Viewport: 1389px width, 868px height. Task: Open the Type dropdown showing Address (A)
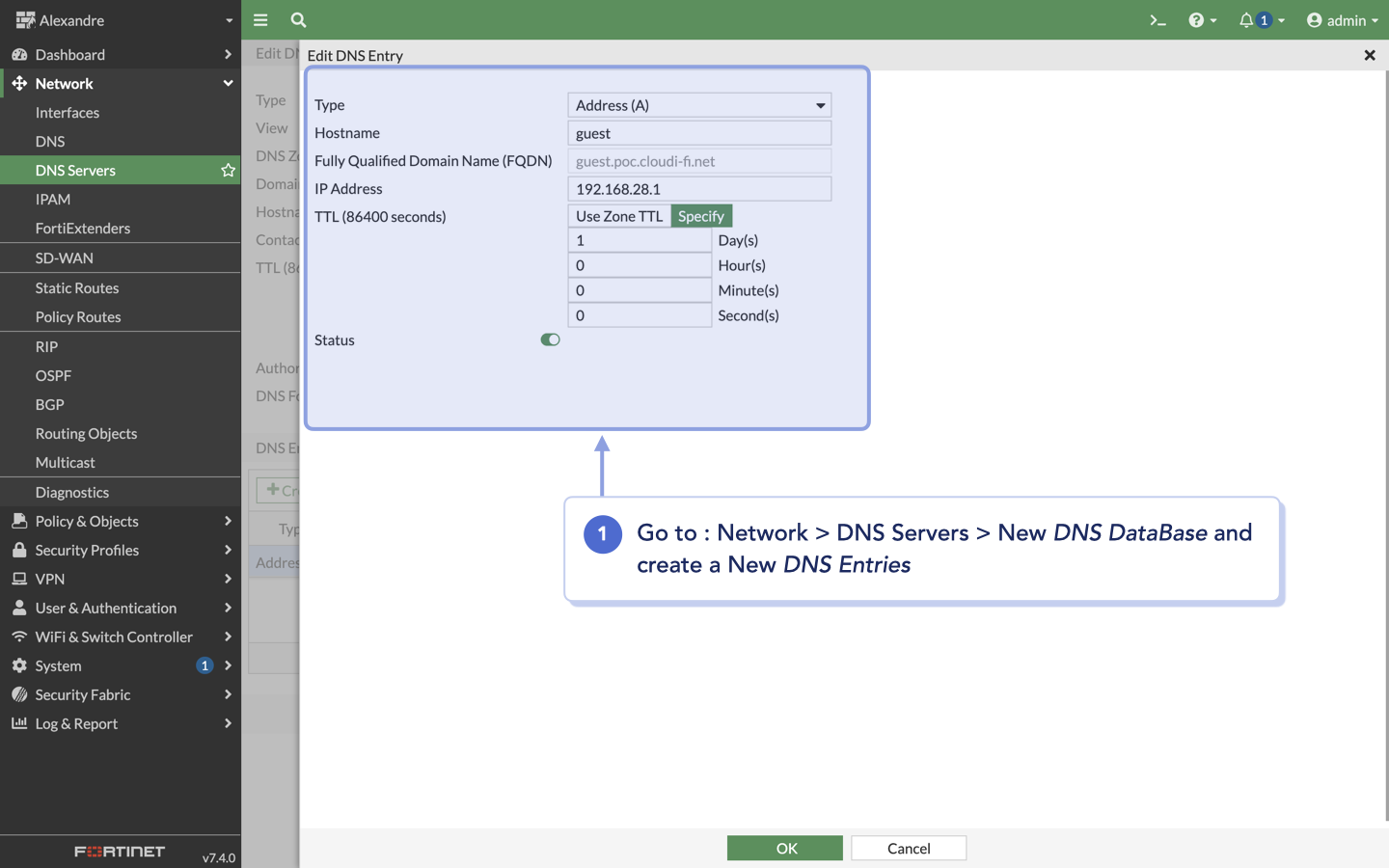click(x=698, y=104)
